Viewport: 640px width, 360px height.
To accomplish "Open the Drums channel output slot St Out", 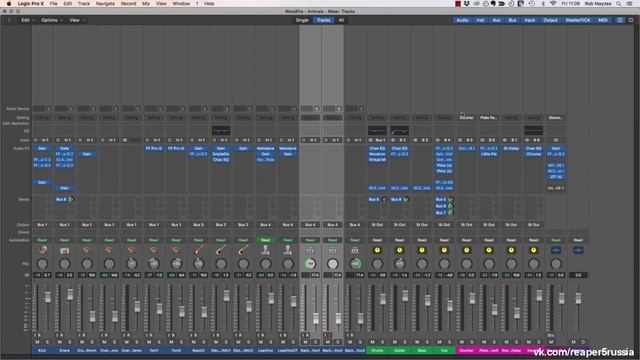I will (377, 225).
